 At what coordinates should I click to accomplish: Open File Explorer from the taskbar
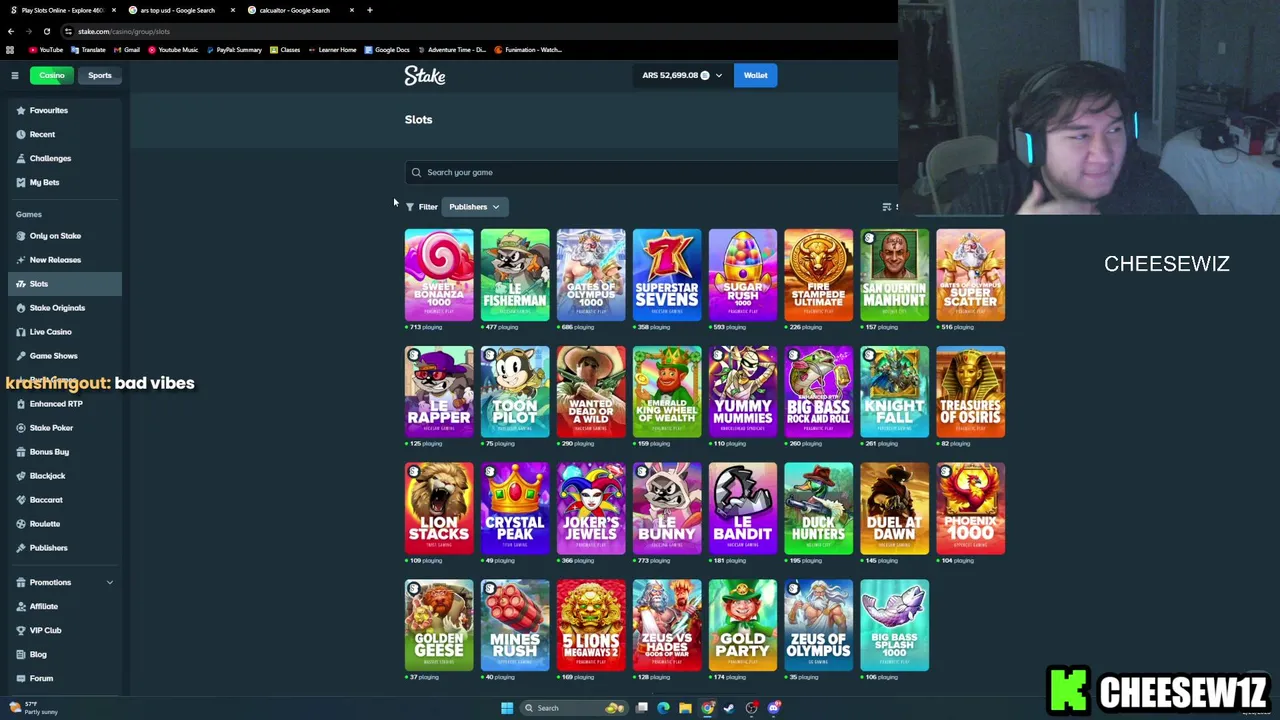(685, 708)
